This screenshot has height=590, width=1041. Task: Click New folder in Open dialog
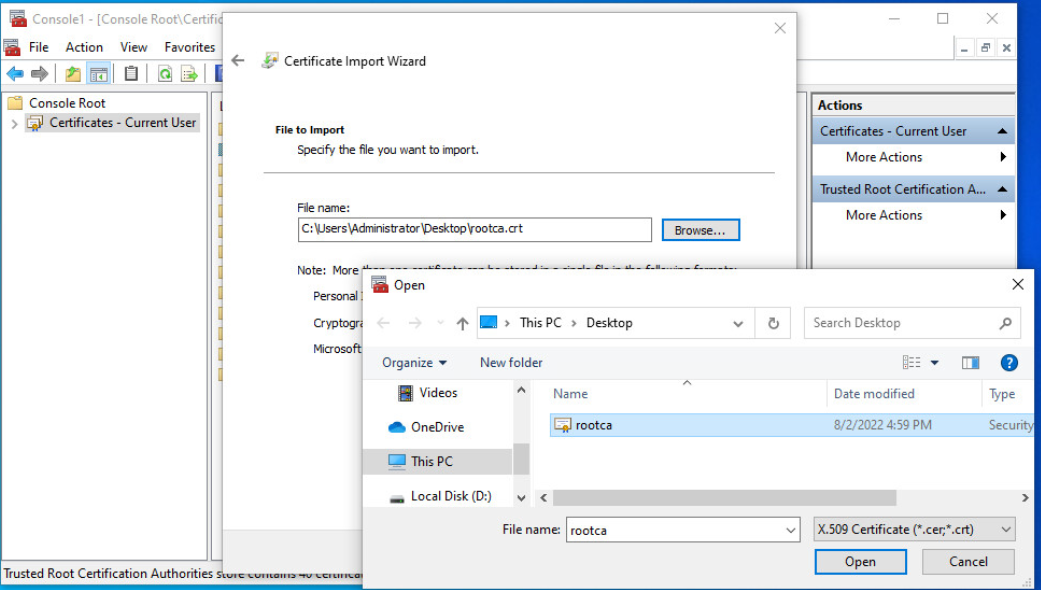511,362
